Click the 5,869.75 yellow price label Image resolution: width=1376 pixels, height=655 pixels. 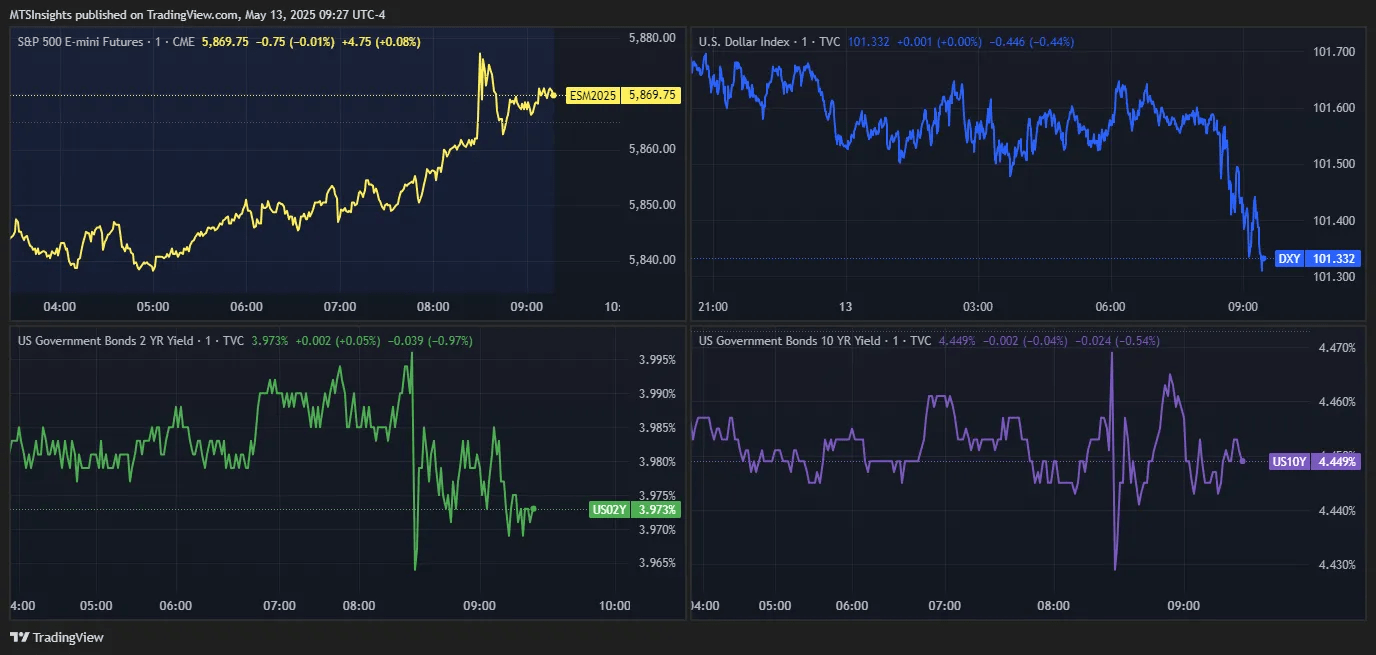(652, 96)
